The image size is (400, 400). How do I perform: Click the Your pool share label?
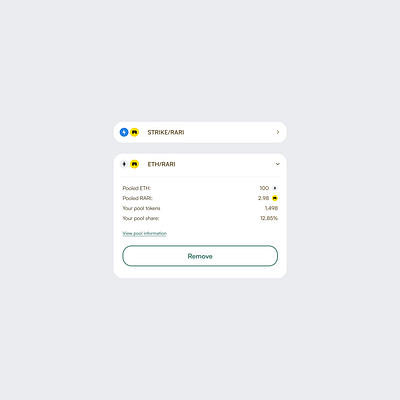pos(141,218)
